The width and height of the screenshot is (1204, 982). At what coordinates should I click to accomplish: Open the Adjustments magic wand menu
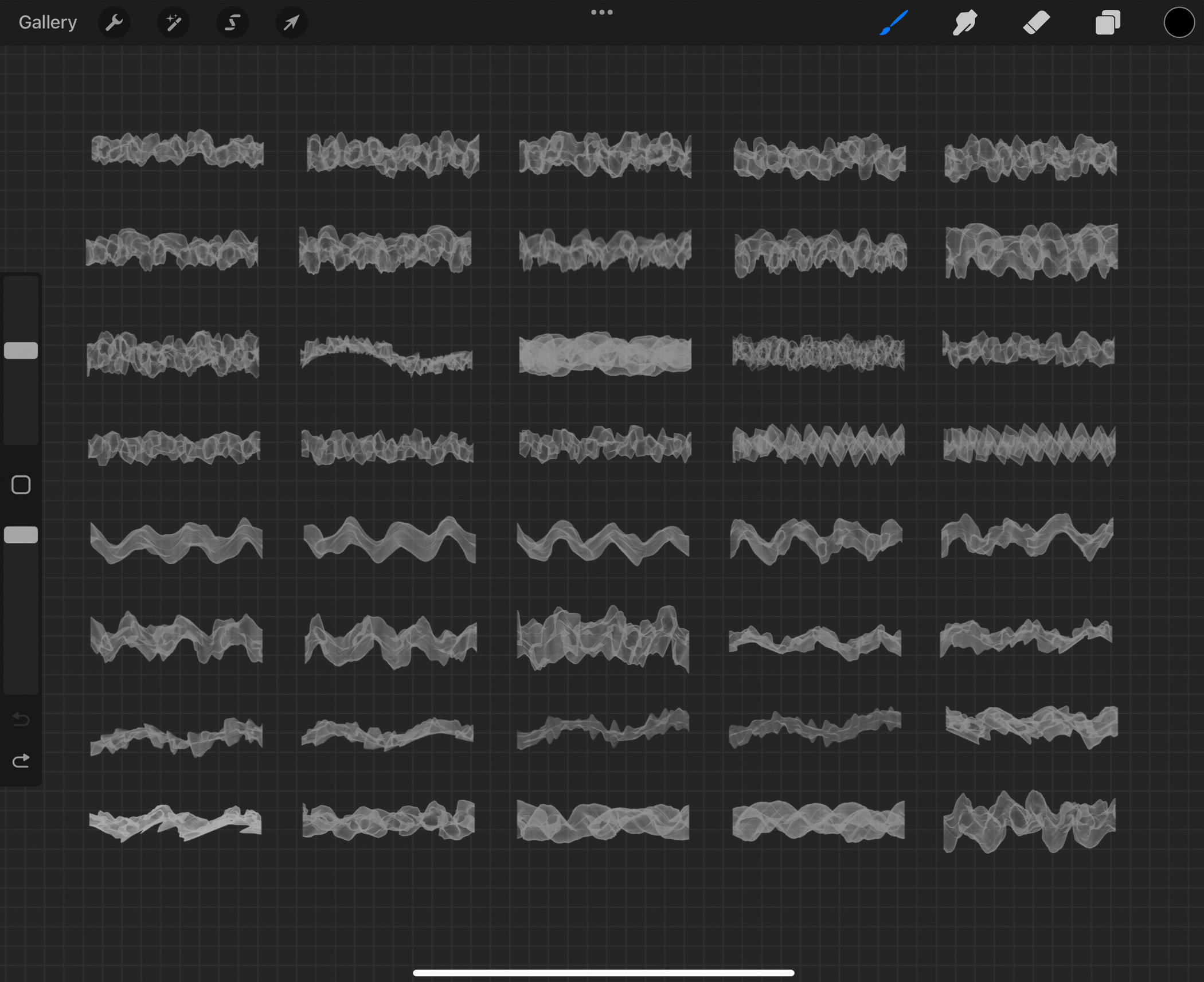(x=173, y=22)
